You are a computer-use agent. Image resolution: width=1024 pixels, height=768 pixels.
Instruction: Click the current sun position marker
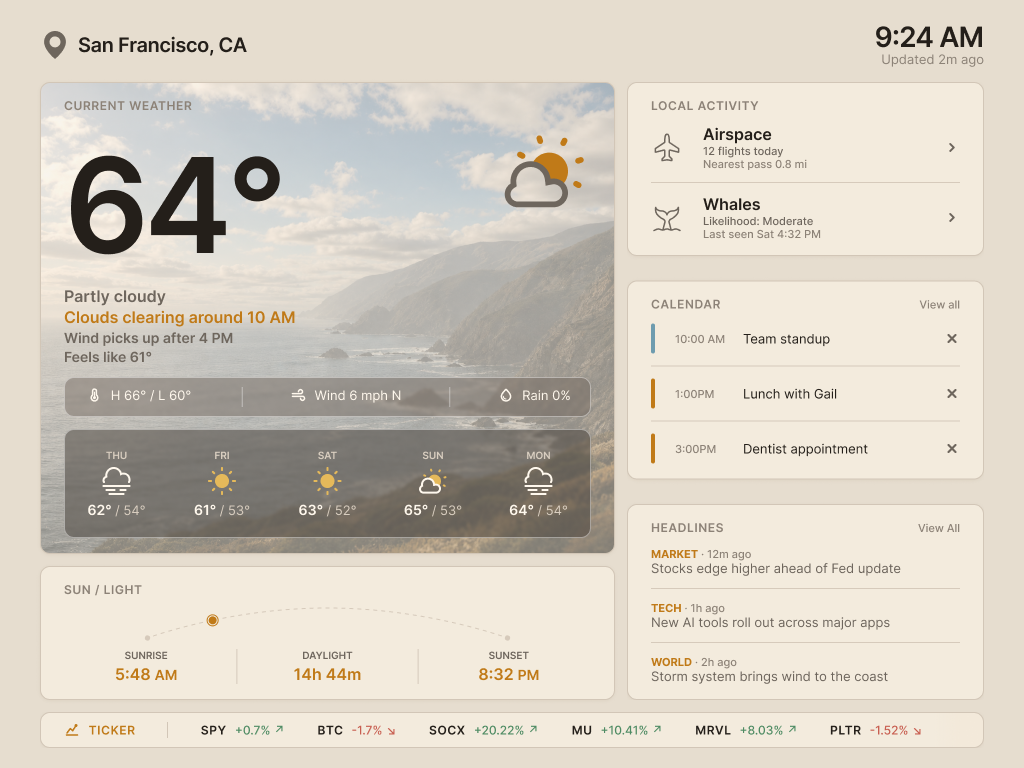pos(212,620)
